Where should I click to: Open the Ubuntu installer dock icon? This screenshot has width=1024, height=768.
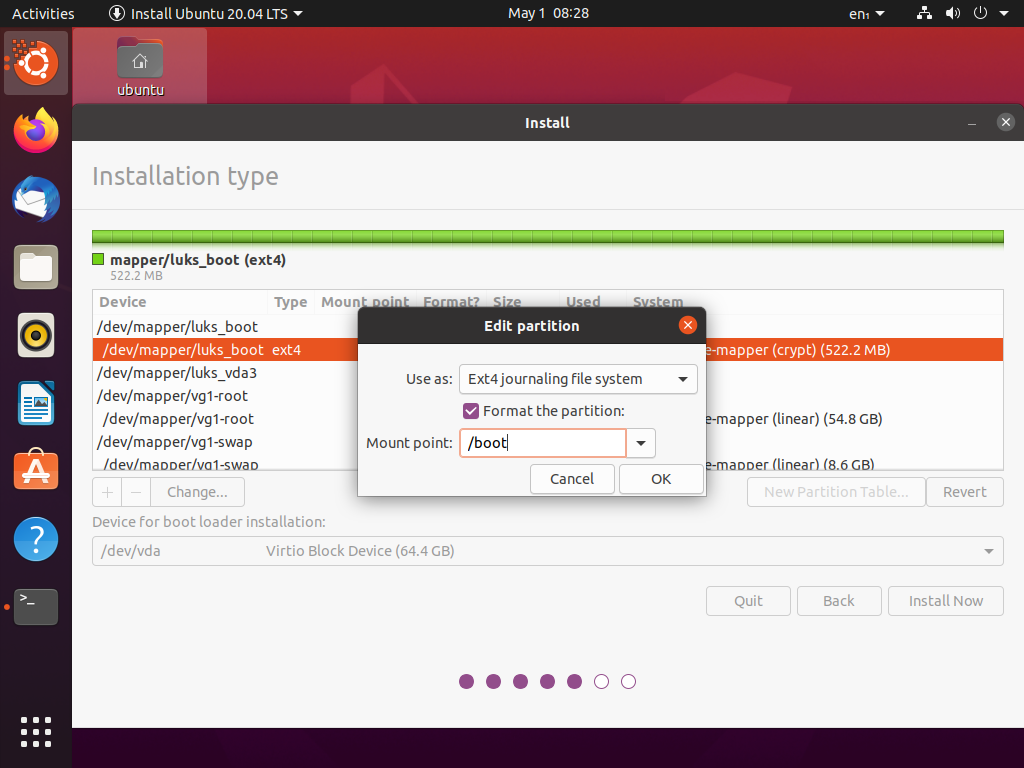(x=36, y=63)
